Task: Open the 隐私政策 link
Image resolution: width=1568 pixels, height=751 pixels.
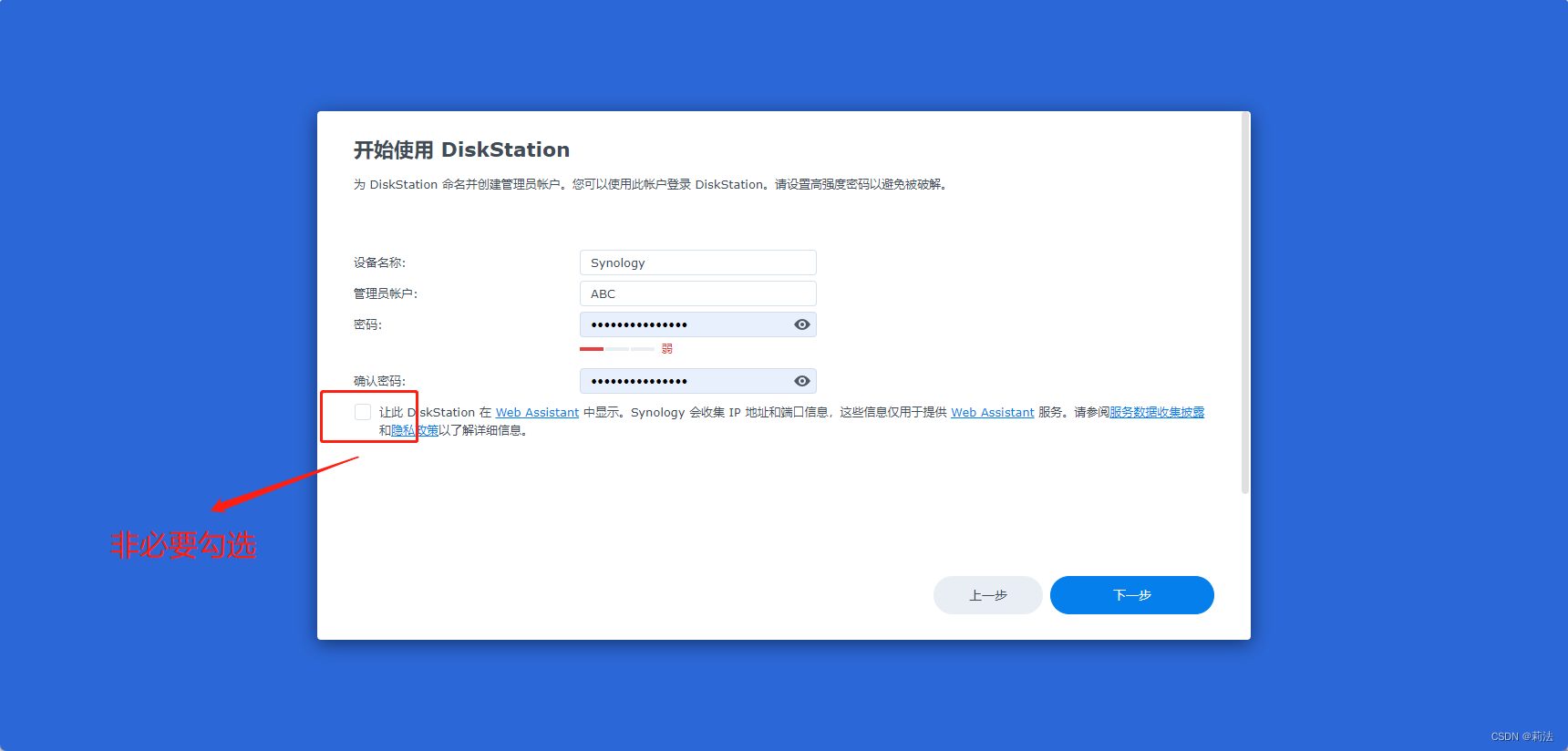Action: point(415,430)
